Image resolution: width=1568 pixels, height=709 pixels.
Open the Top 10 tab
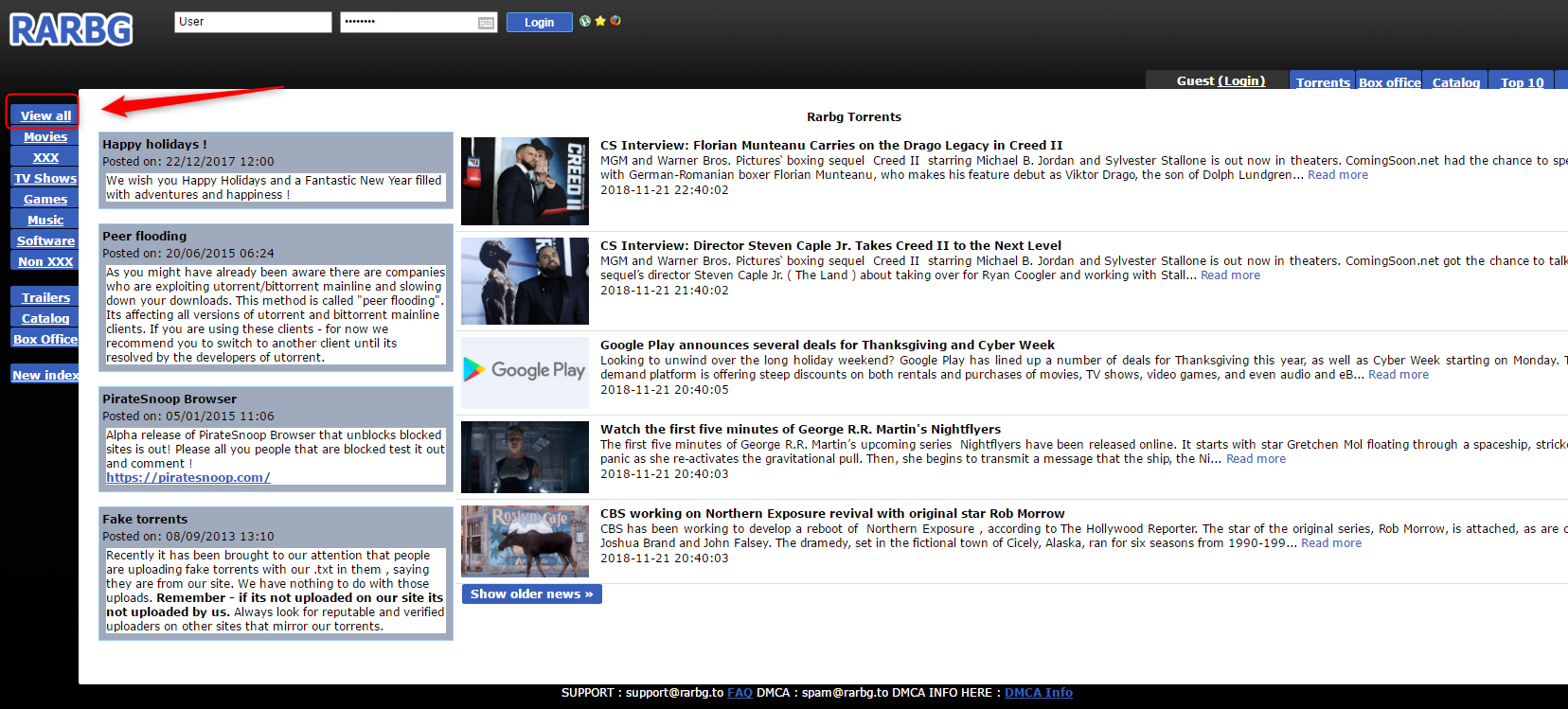[1522, 82]
